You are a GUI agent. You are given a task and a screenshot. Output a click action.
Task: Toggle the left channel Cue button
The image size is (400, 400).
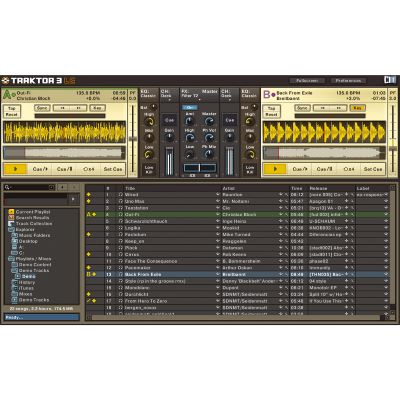(x=169, y=120)
